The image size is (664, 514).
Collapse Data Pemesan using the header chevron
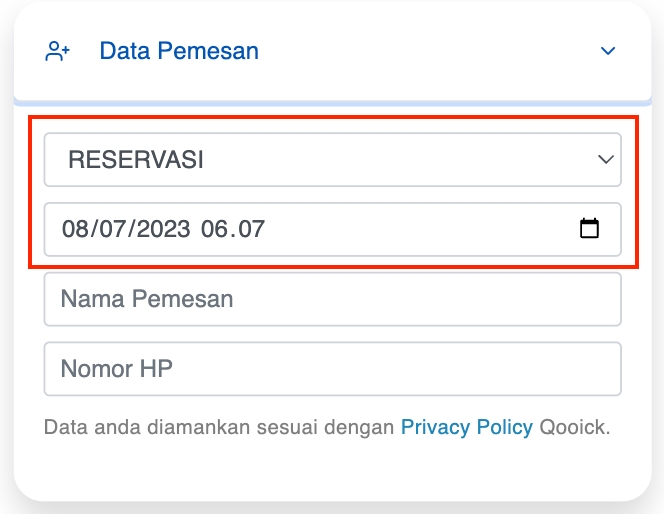pyautogui.click(x=608, y=51)
